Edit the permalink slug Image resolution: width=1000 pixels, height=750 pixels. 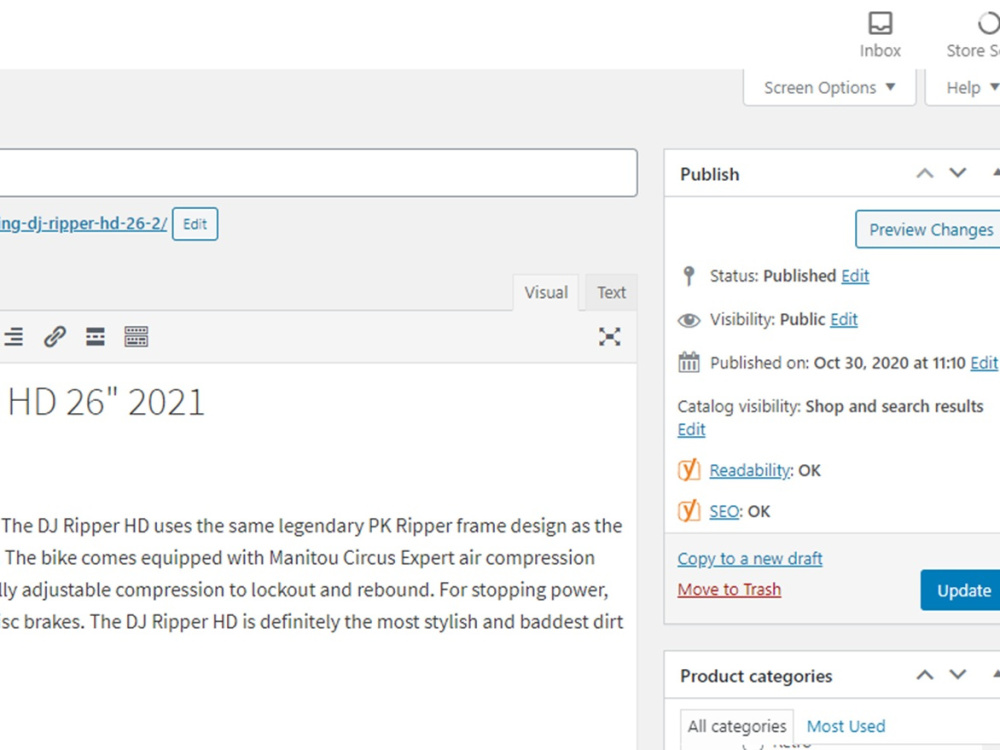(195, 224)
